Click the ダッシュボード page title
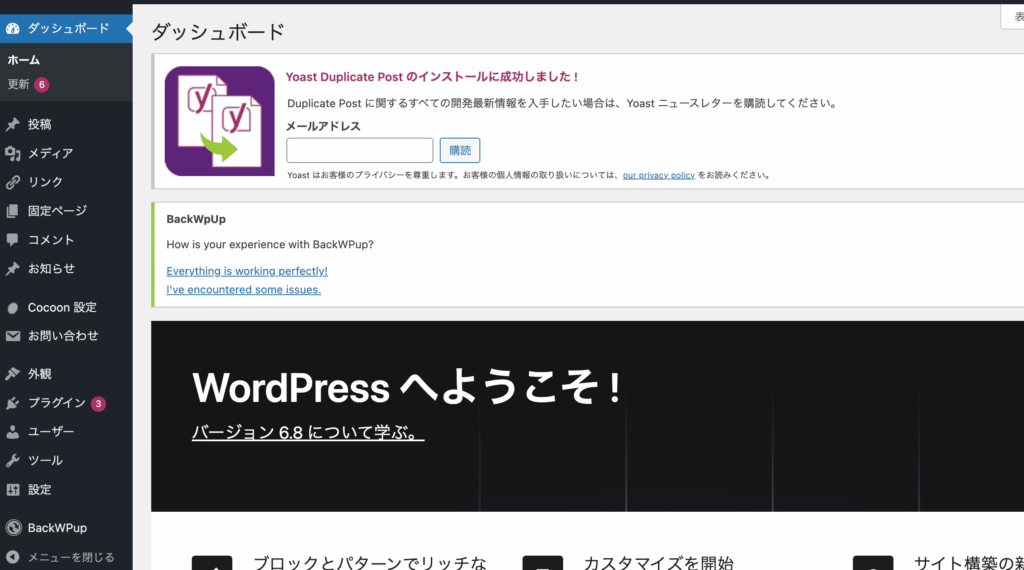This screenshot has width=1024, height=570. click(218, 31)
